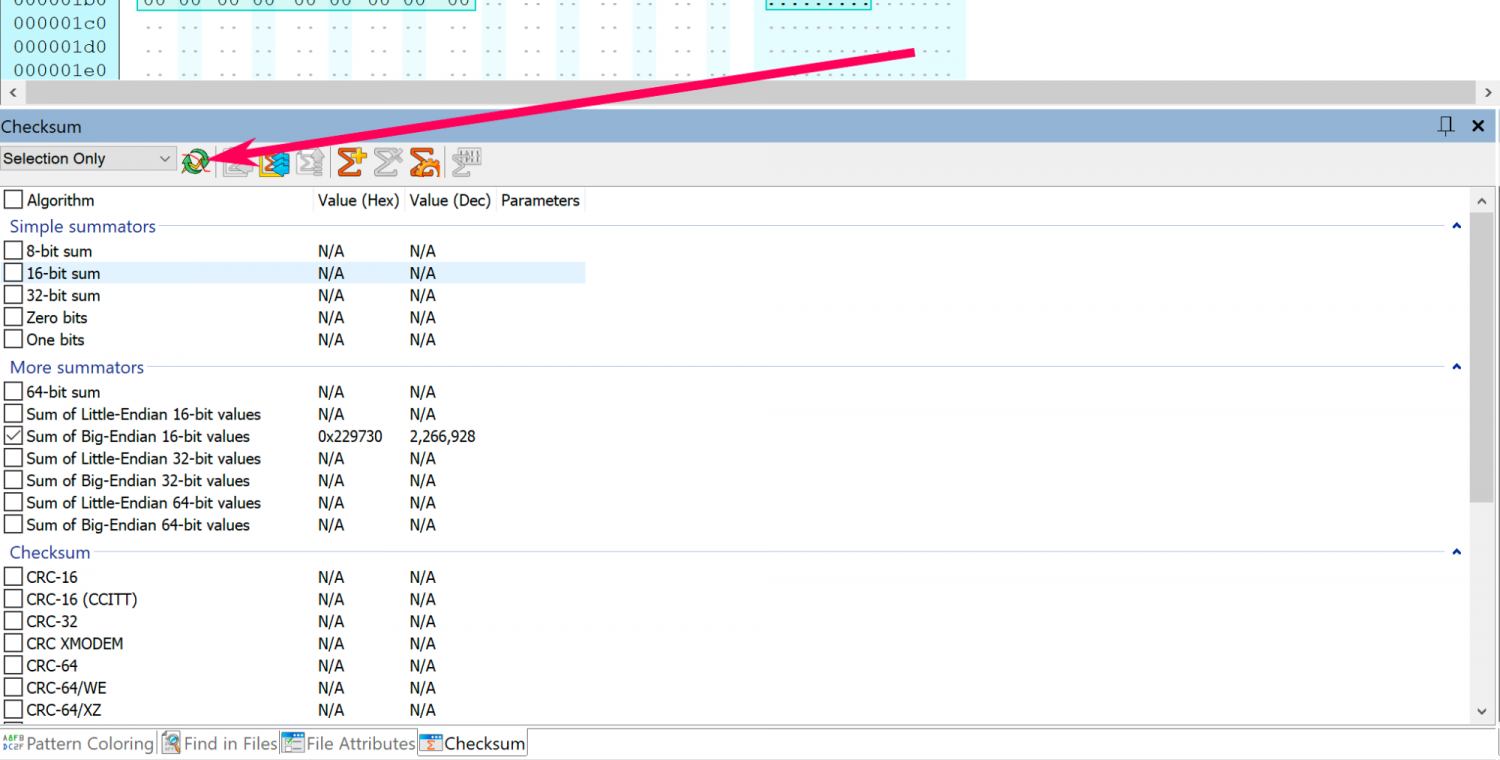Image resolution: width=1500 pixels, height=760 pixels.
Task: Tick Sum of Little-Endian 32-bit values
Action: tap(13, 458)
